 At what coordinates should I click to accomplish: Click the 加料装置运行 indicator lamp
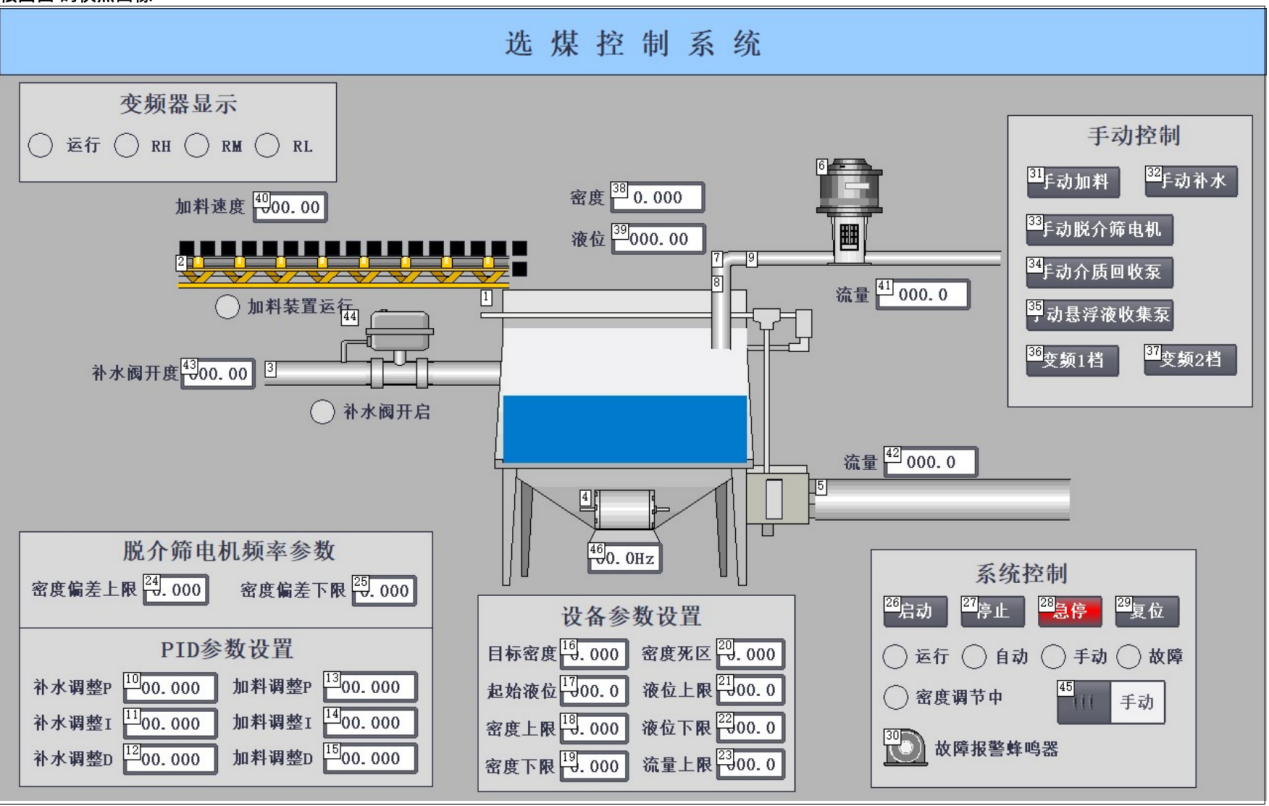pos(228,307)
